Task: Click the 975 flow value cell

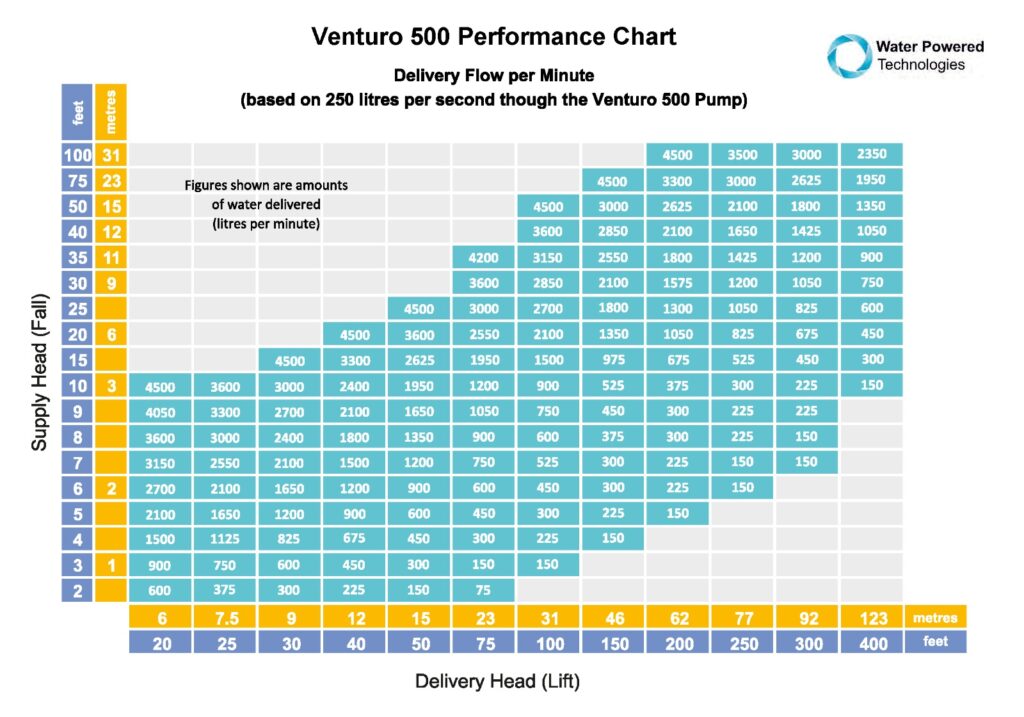Action: pos(613,359)
